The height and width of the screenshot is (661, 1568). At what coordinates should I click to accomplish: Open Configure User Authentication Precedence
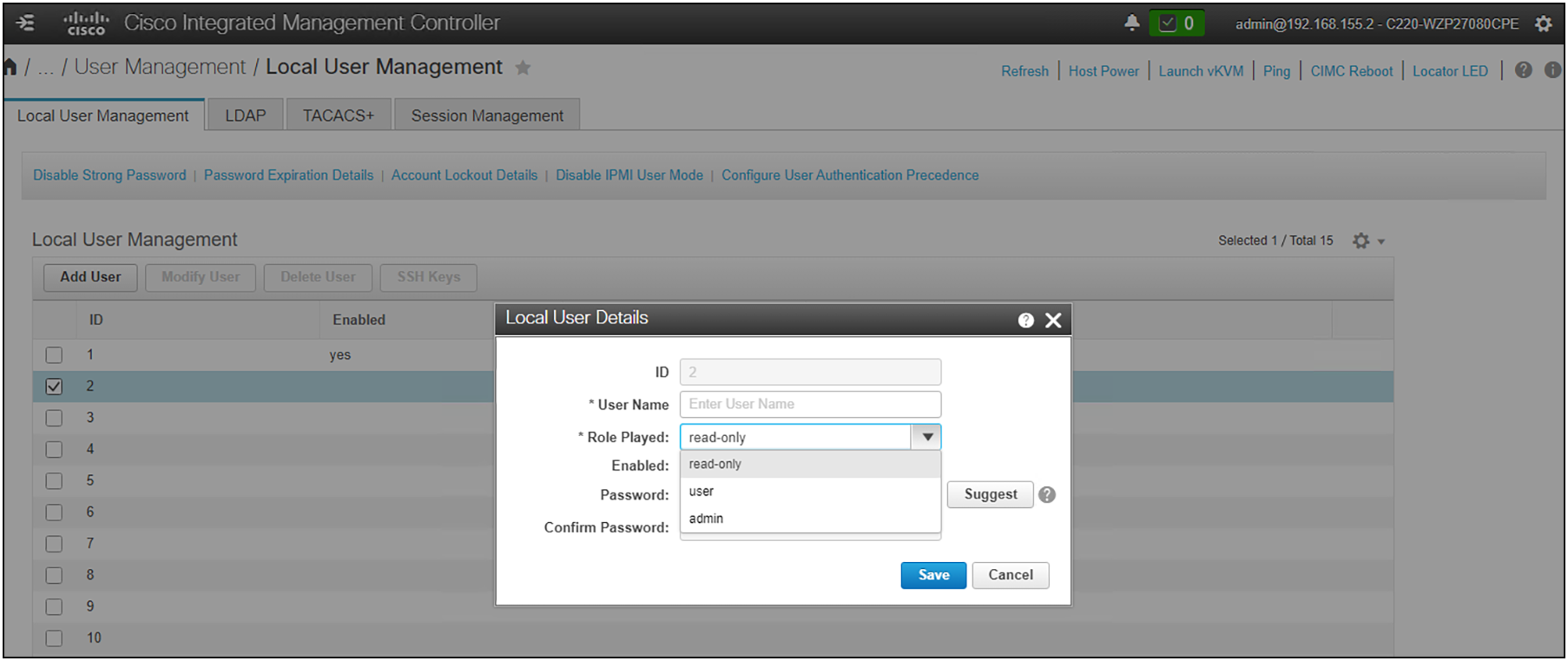coord(850,175)
